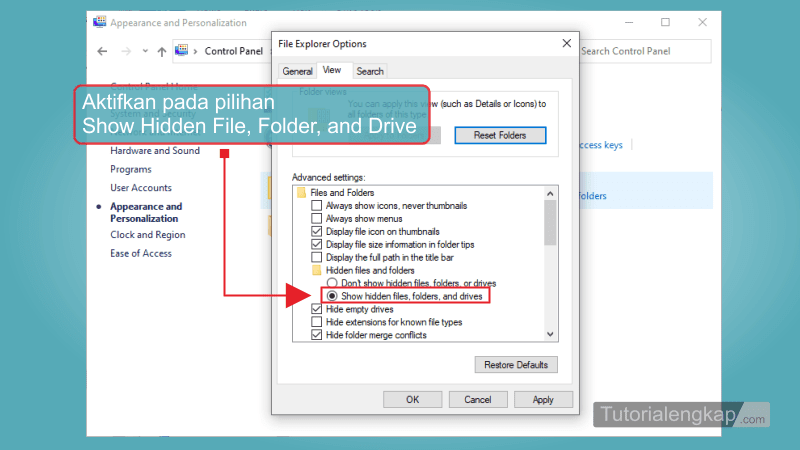800x450 pixels.
Task: Open User Accounts in the sidebar
Action: pyautogui.click(x=141, y=188)
